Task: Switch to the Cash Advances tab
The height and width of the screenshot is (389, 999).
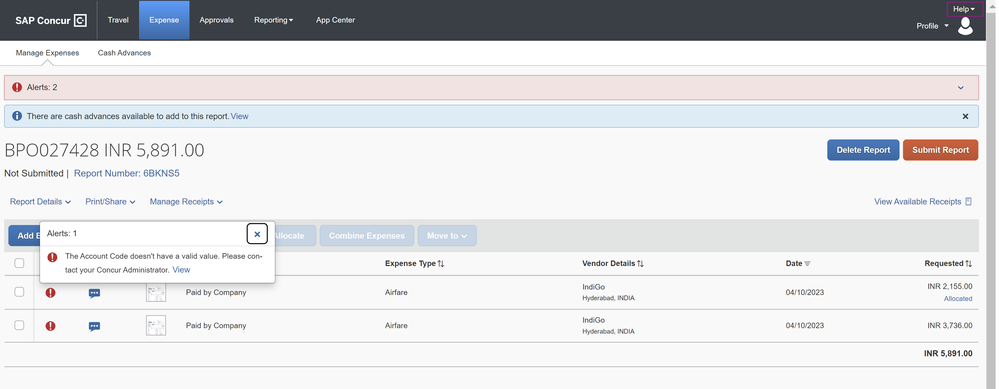Action: click(124, 53)
